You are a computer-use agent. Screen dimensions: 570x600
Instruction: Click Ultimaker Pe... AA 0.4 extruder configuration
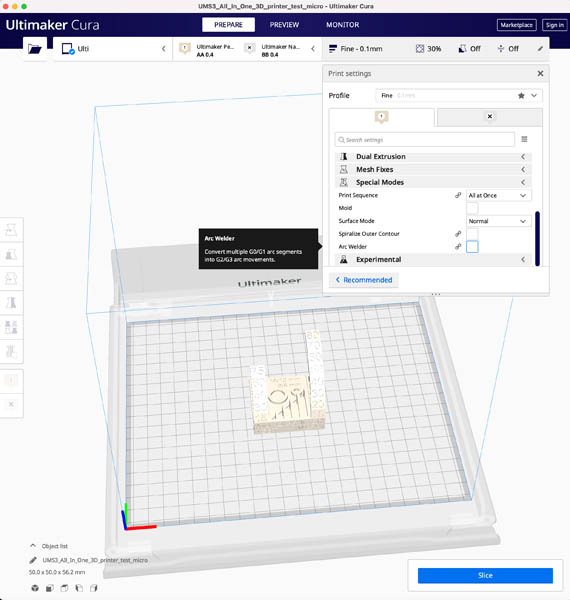tap(207, 50)
